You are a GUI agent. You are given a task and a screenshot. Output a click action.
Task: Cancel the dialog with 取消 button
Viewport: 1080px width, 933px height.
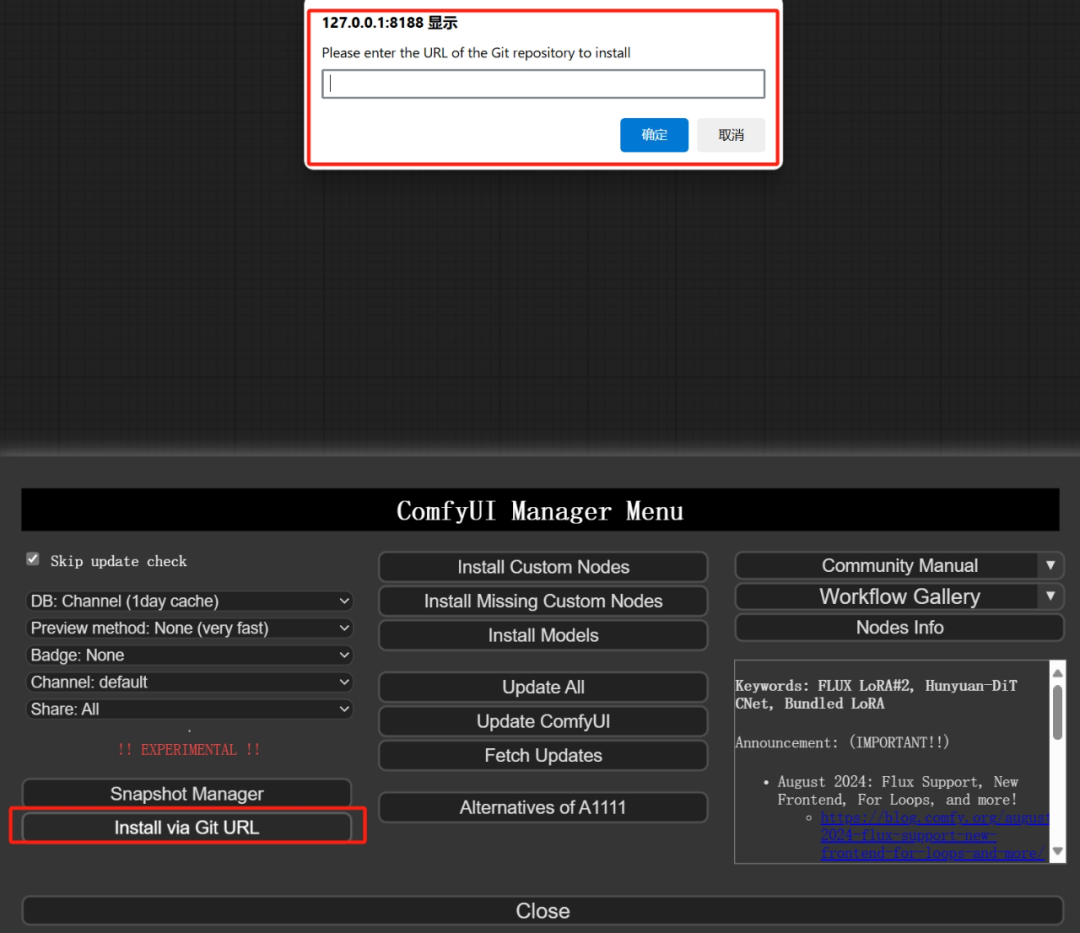pos(731,135)
